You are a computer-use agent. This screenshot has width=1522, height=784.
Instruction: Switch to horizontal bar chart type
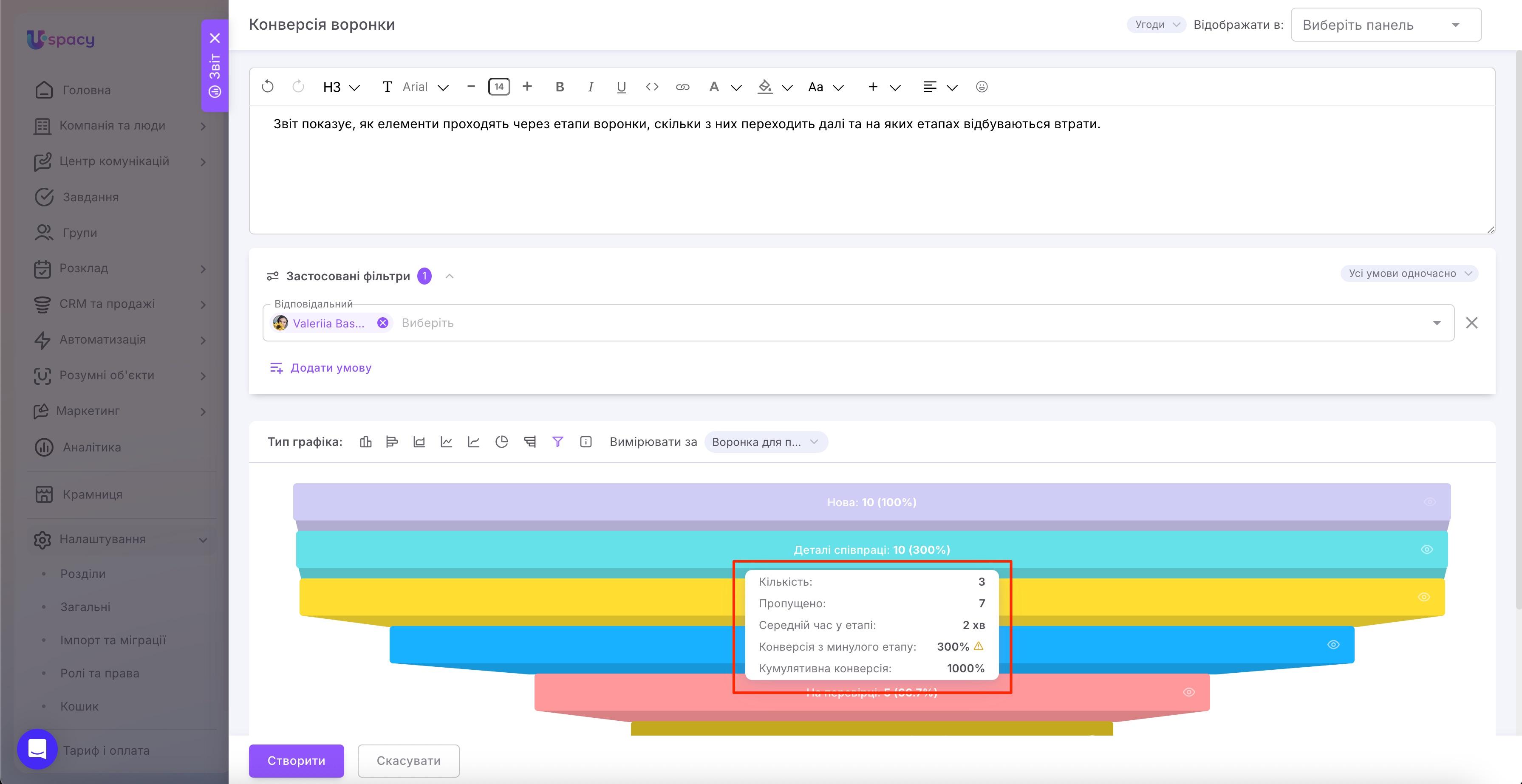[392, 442]
